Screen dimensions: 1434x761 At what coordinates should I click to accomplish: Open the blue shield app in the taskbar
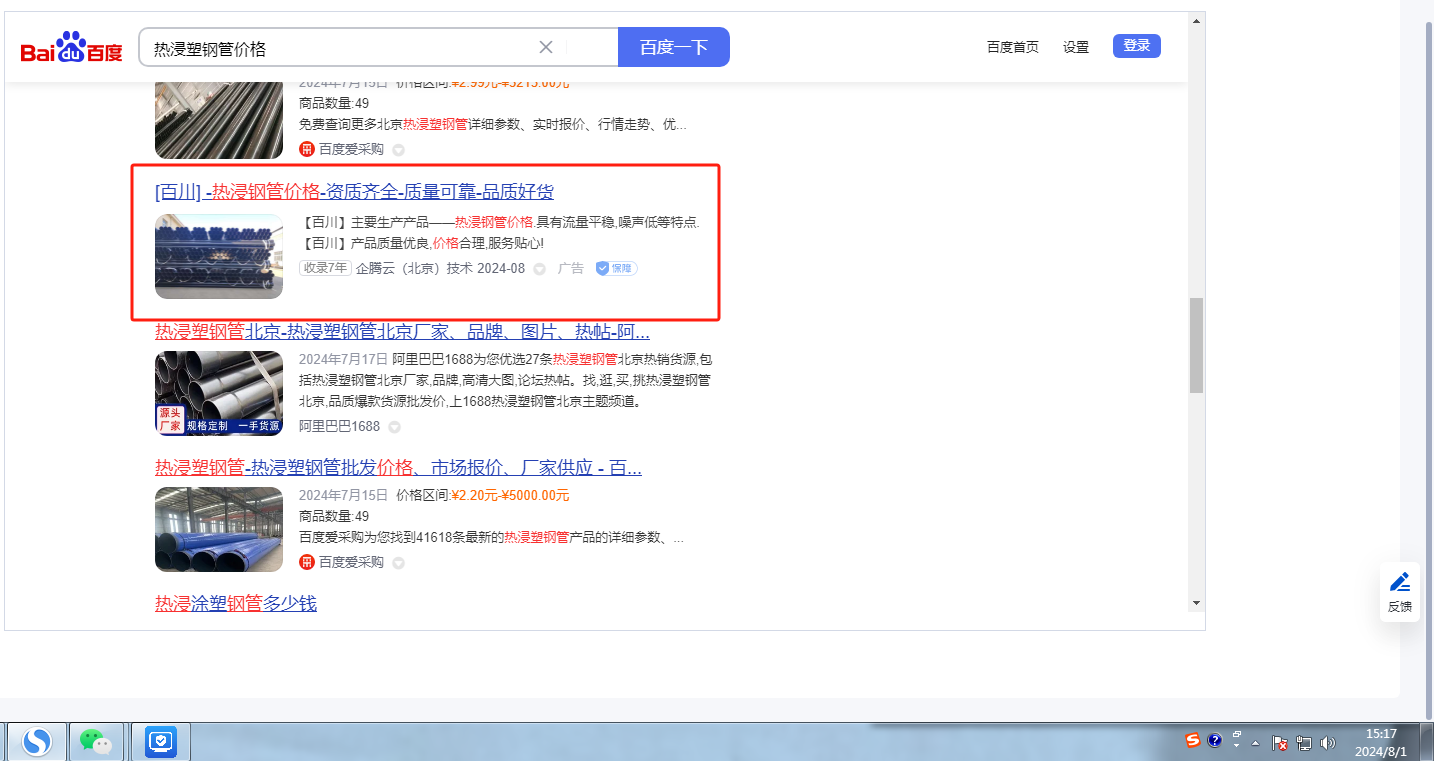[161, 742]
